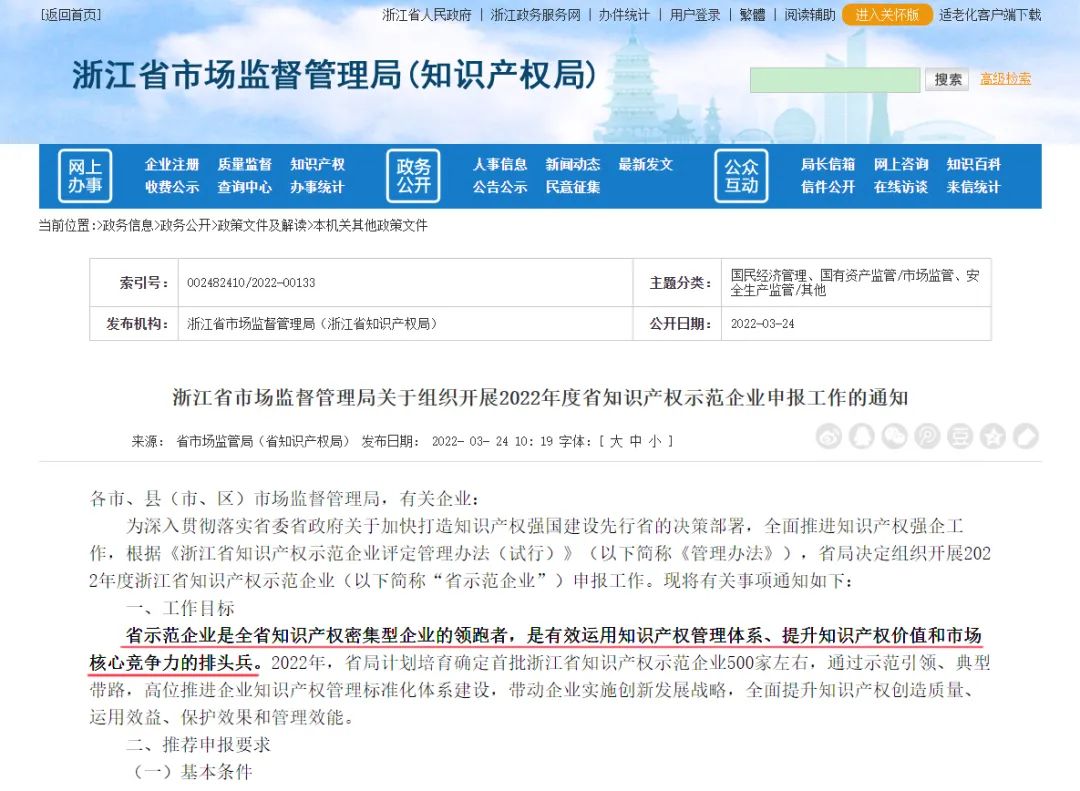Click the 返回首页 link at top left
This screenshot has width=1080, height=791.
tap(71, 15)
